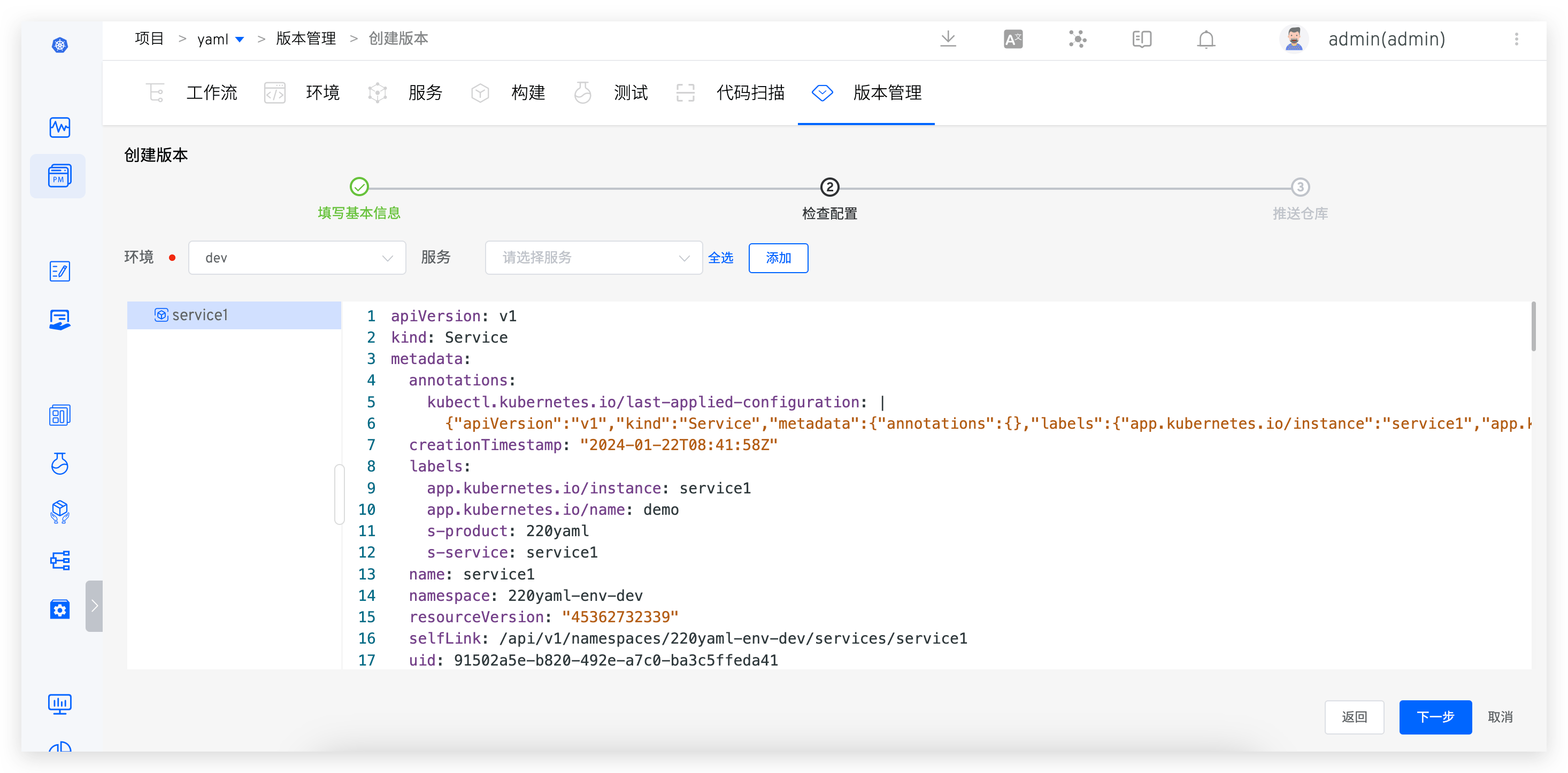Click the three-dot more options icon
Viewport: 1568px width, 773px height.
point(1516,40)
